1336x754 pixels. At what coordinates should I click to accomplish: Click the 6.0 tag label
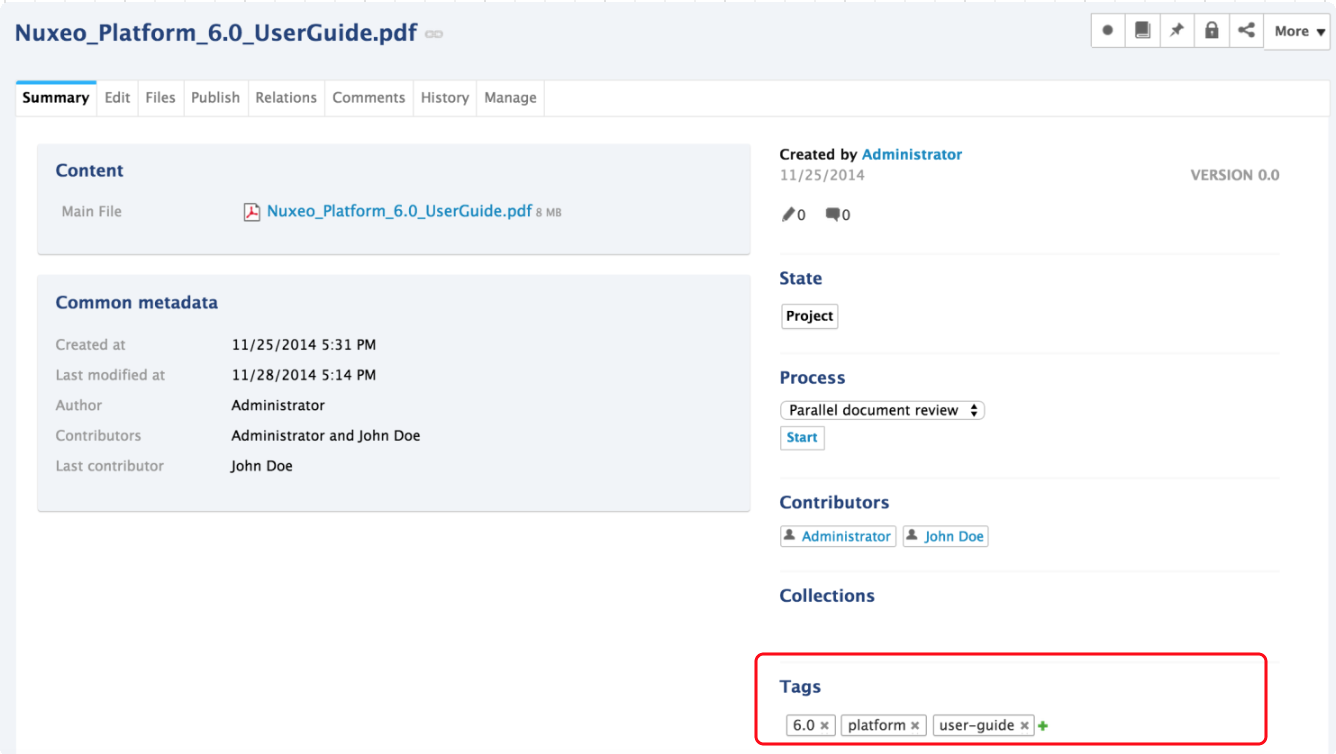[x=804, y=726]
